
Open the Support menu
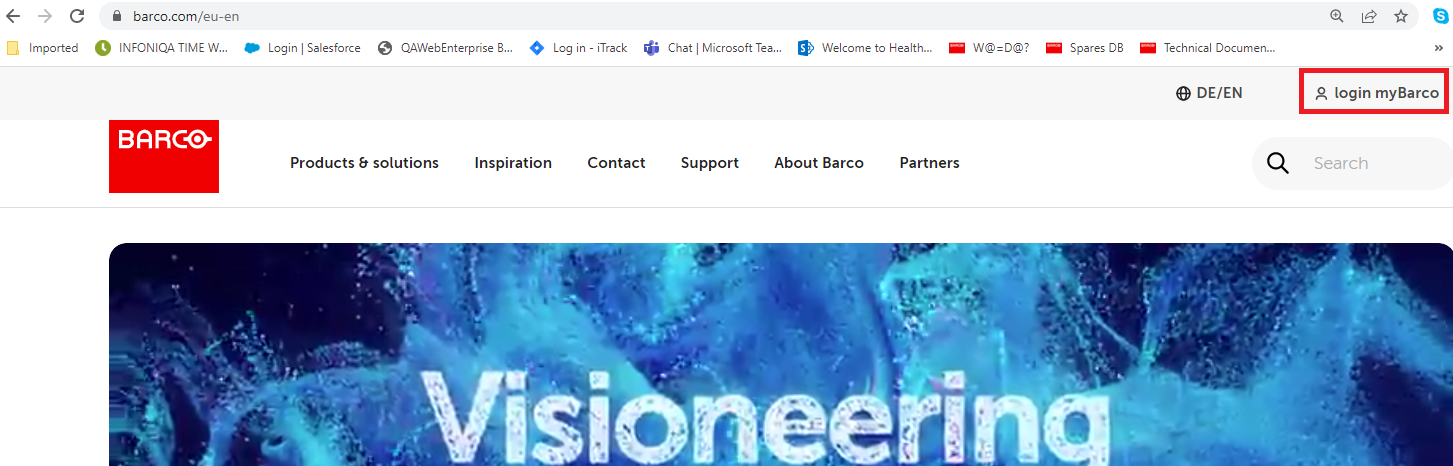click(x=709, y=163)
